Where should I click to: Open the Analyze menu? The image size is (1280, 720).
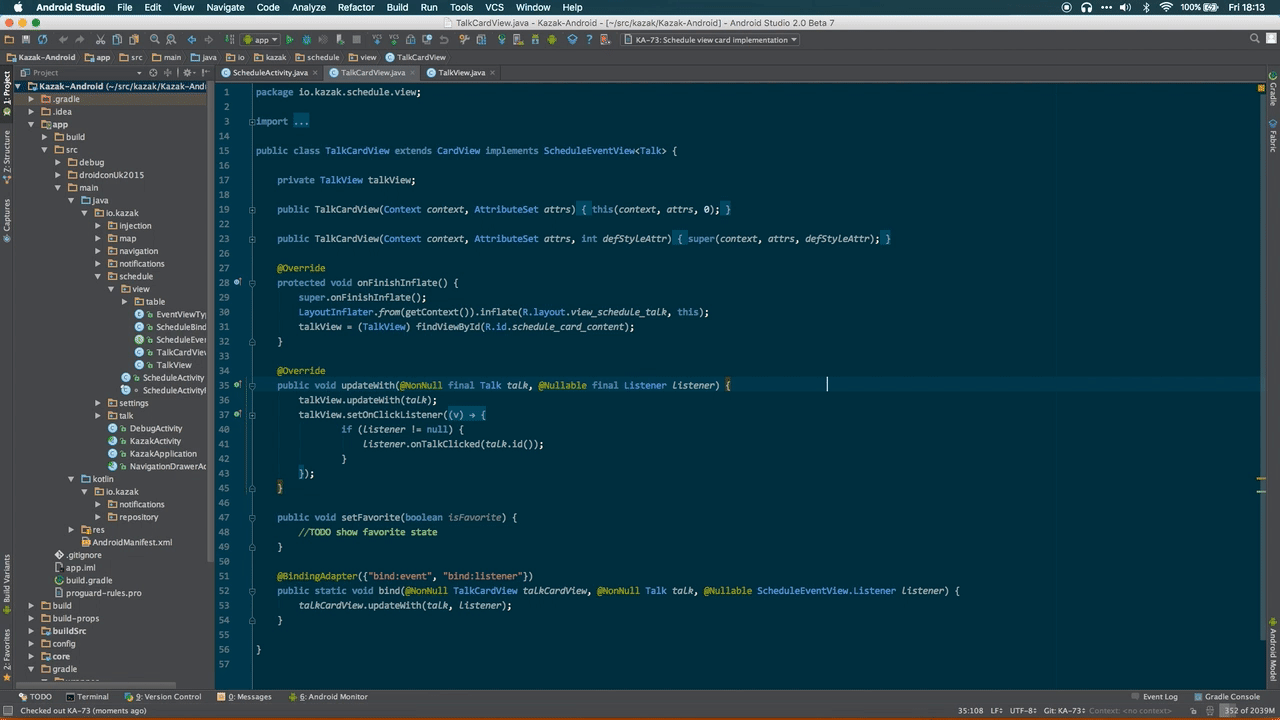tap(308, 7)
